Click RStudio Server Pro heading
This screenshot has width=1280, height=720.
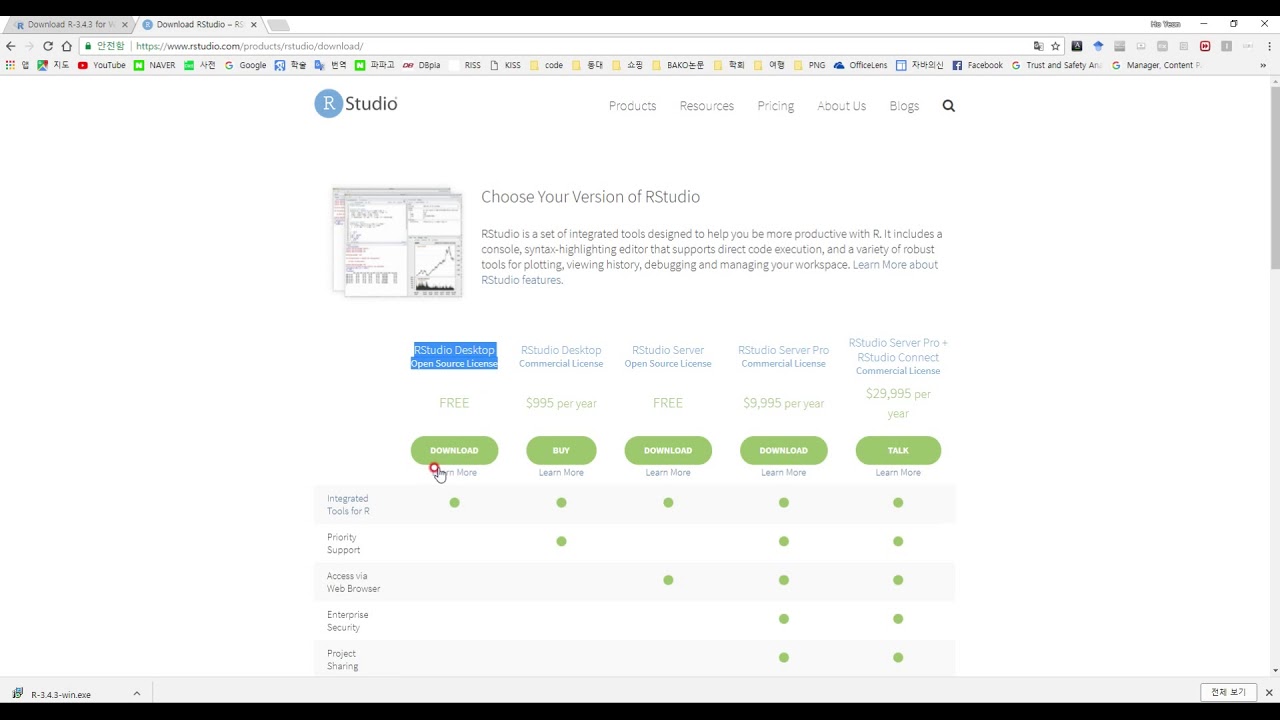783,356
